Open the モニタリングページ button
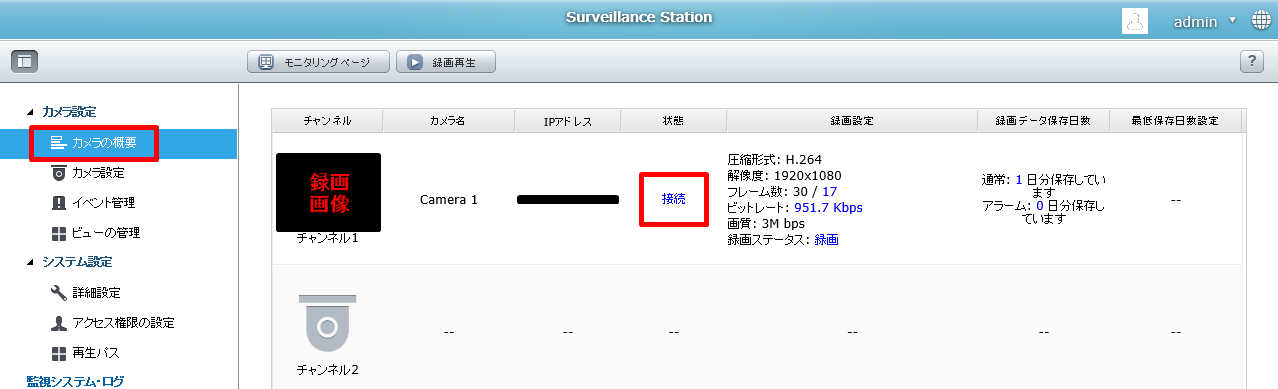The height and width of the screenshot is (389, 1278). (x=318, y=62)
